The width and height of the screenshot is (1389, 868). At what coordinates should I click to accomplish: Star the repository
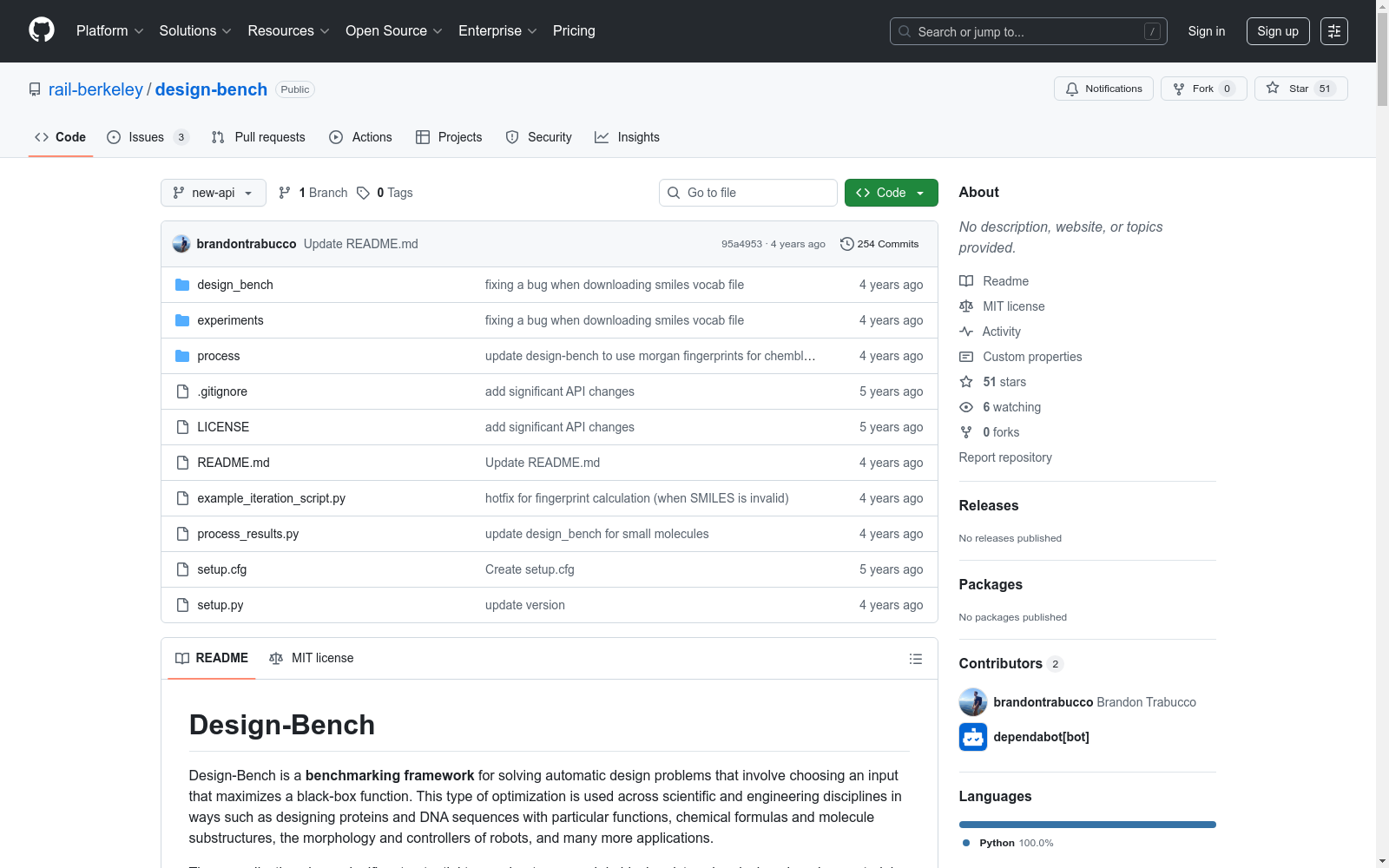1300,89
